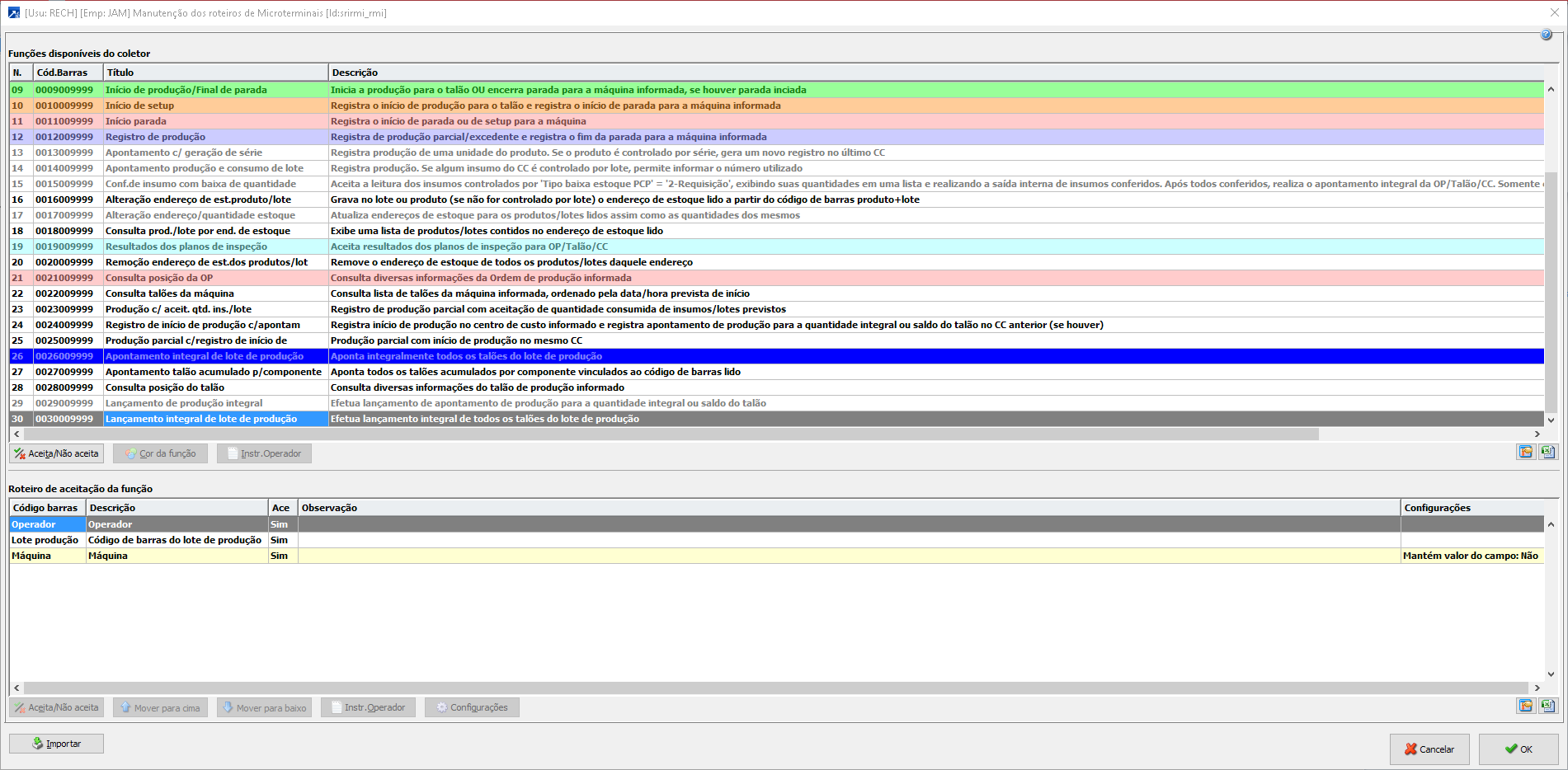This screenshot has width=1568, height=770.
Task: Open Instr.Operador under the roteiro list
Action: [368, 707]
